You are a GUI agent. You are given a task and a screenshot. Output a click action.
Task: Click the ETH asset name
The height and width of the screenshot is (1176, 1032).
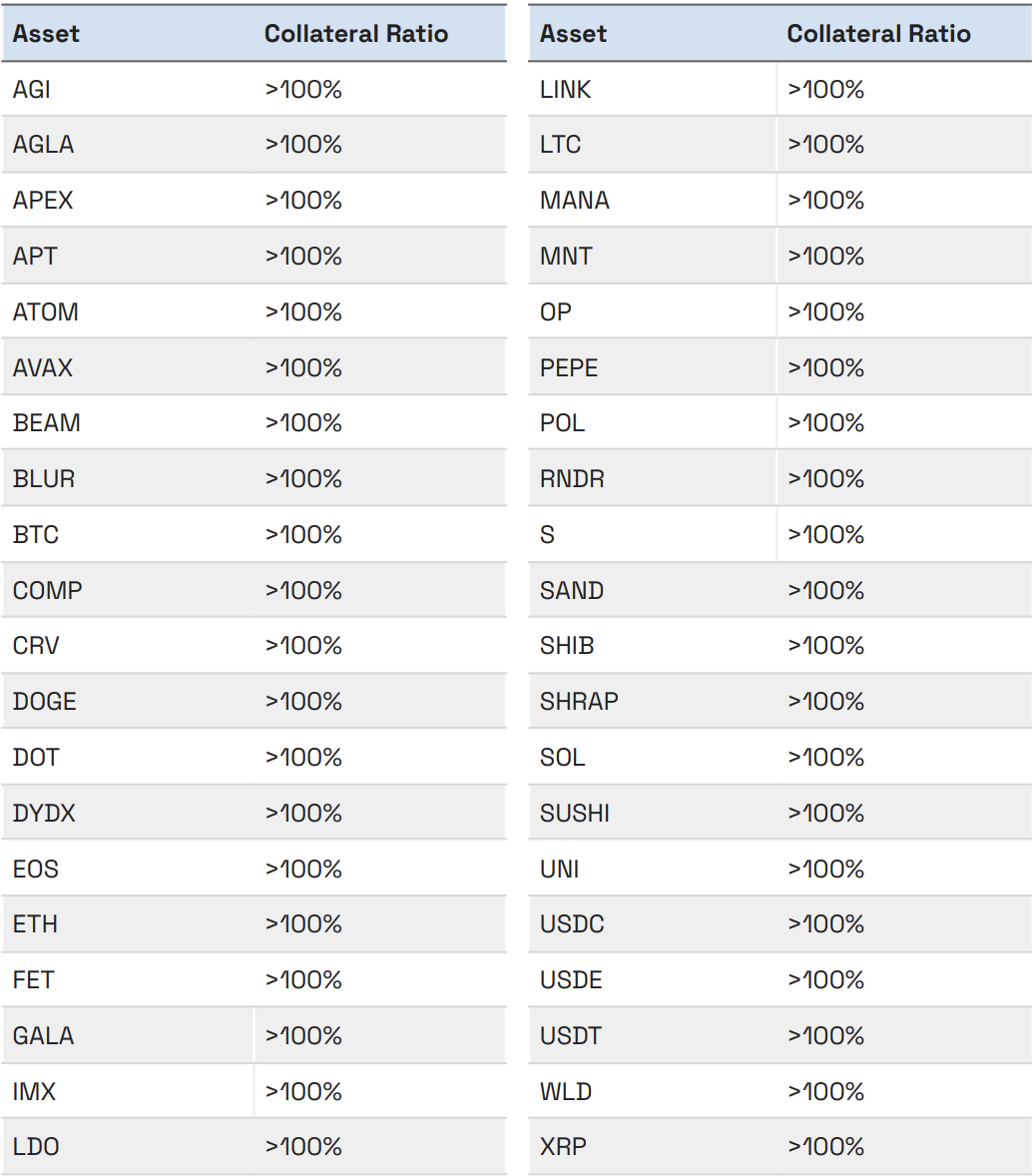click(x=35, y=924)
